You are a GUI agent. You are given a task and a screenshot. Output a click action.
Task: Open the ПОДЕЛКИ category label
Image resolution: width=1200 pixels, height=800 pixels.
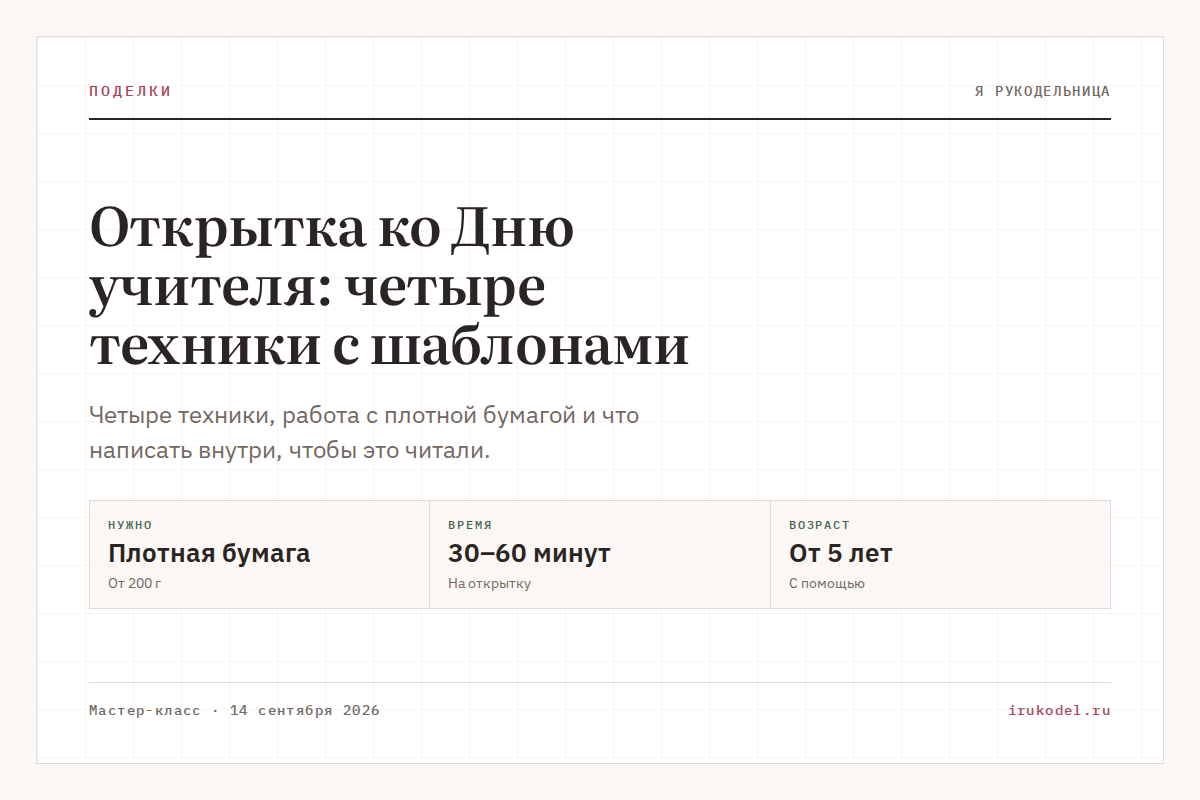click(130, 91)
